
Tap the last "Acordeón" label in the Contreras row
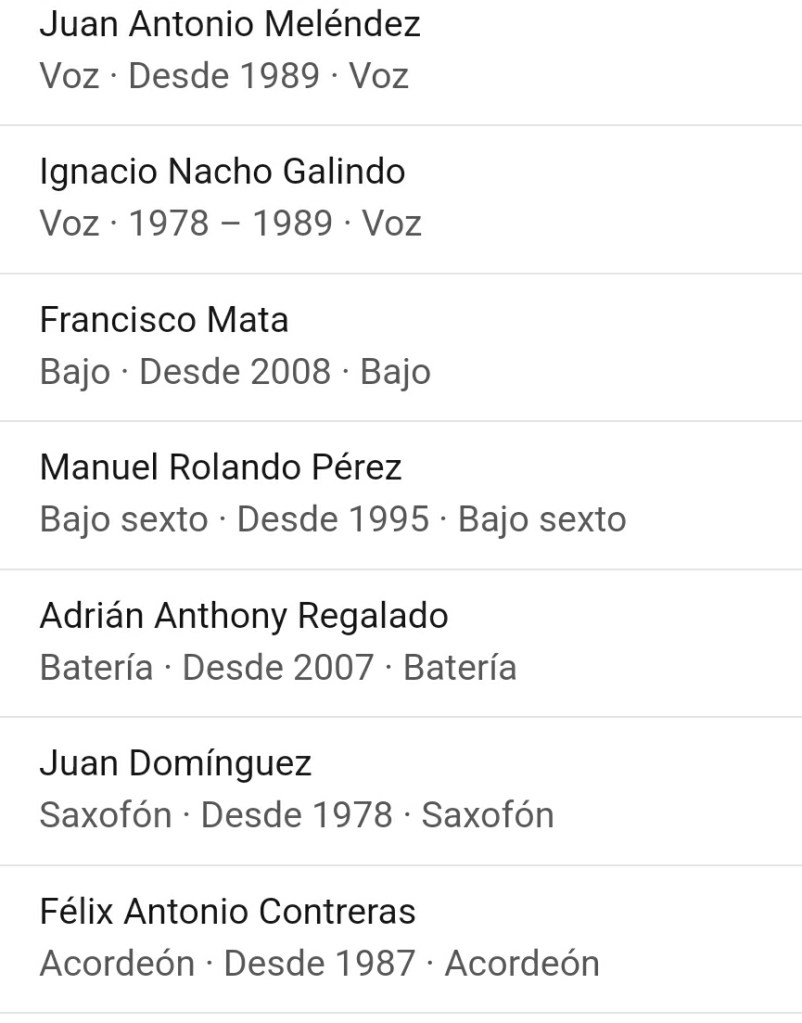(522, 962)
